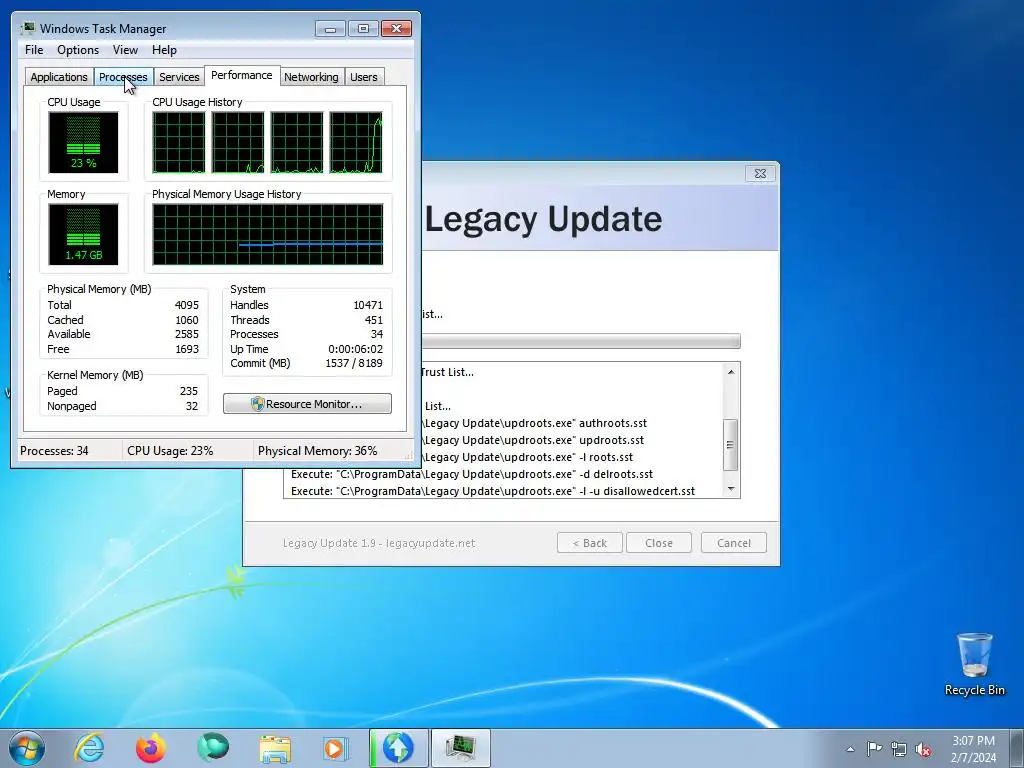Screen dimensions: 1024x768
Task: Click log line ending with updroots.sst
Action: 533,440
